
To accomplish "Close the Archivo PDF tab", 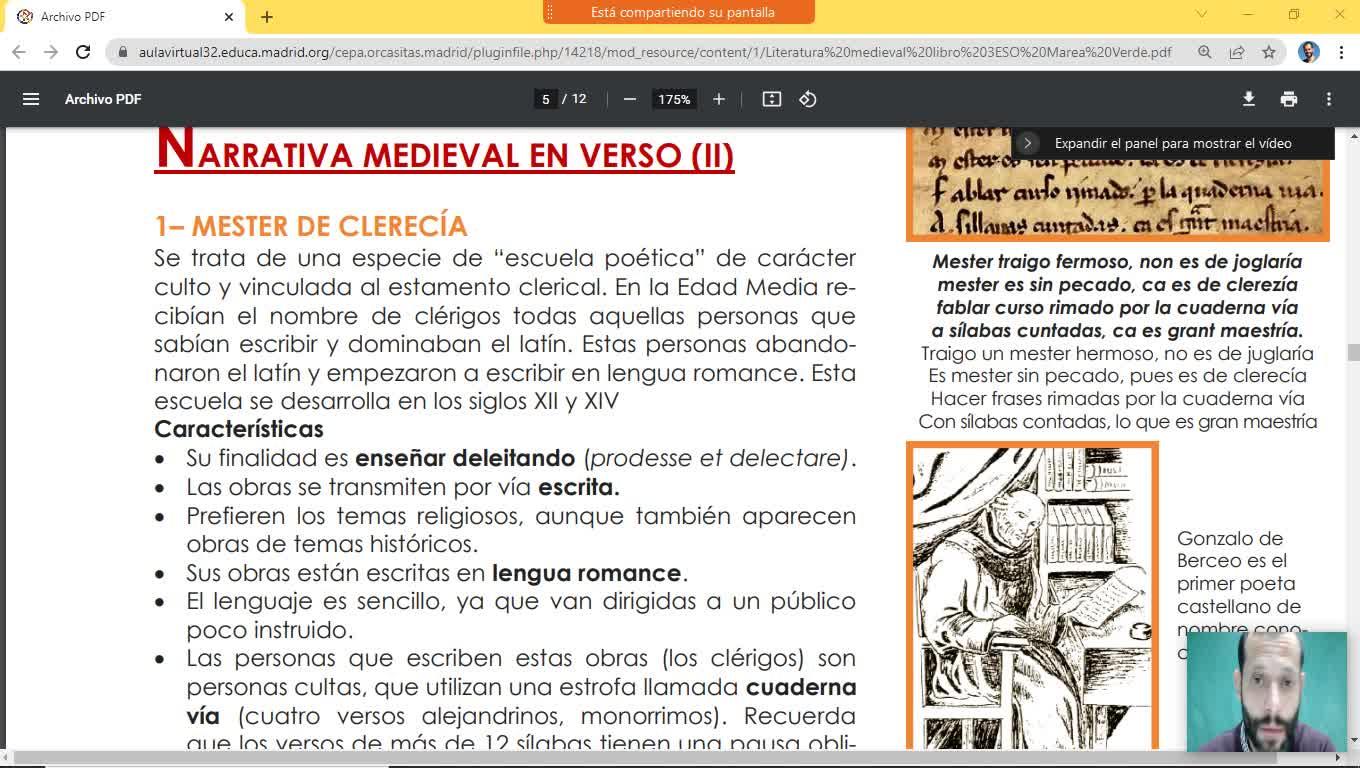I will click(x=228, y=17).
